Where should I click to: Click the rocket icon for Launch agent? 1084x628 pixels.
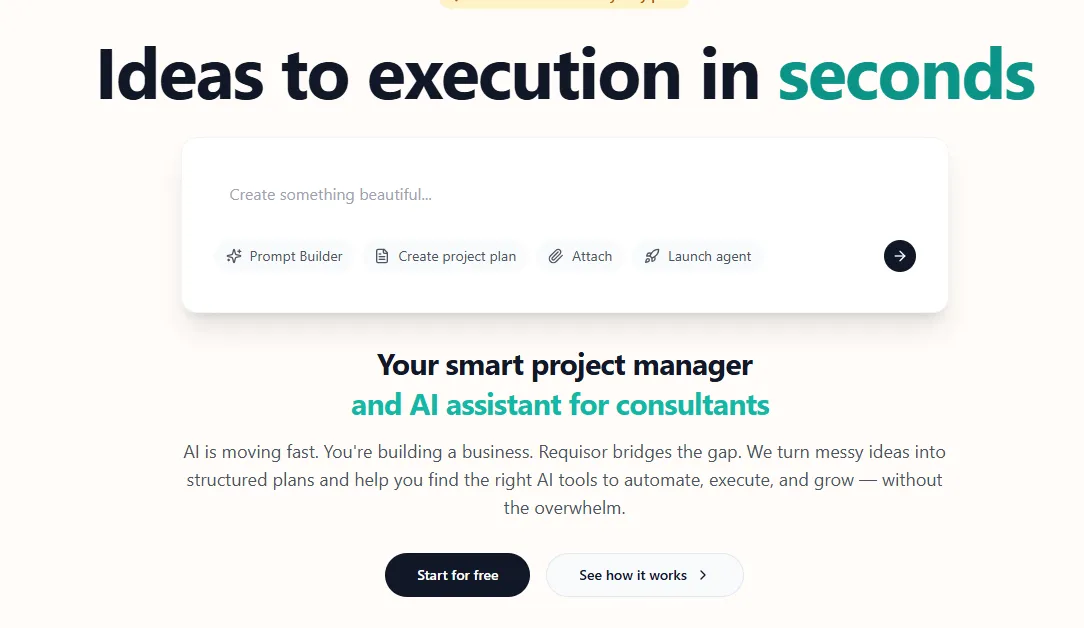tap(651, 256)
